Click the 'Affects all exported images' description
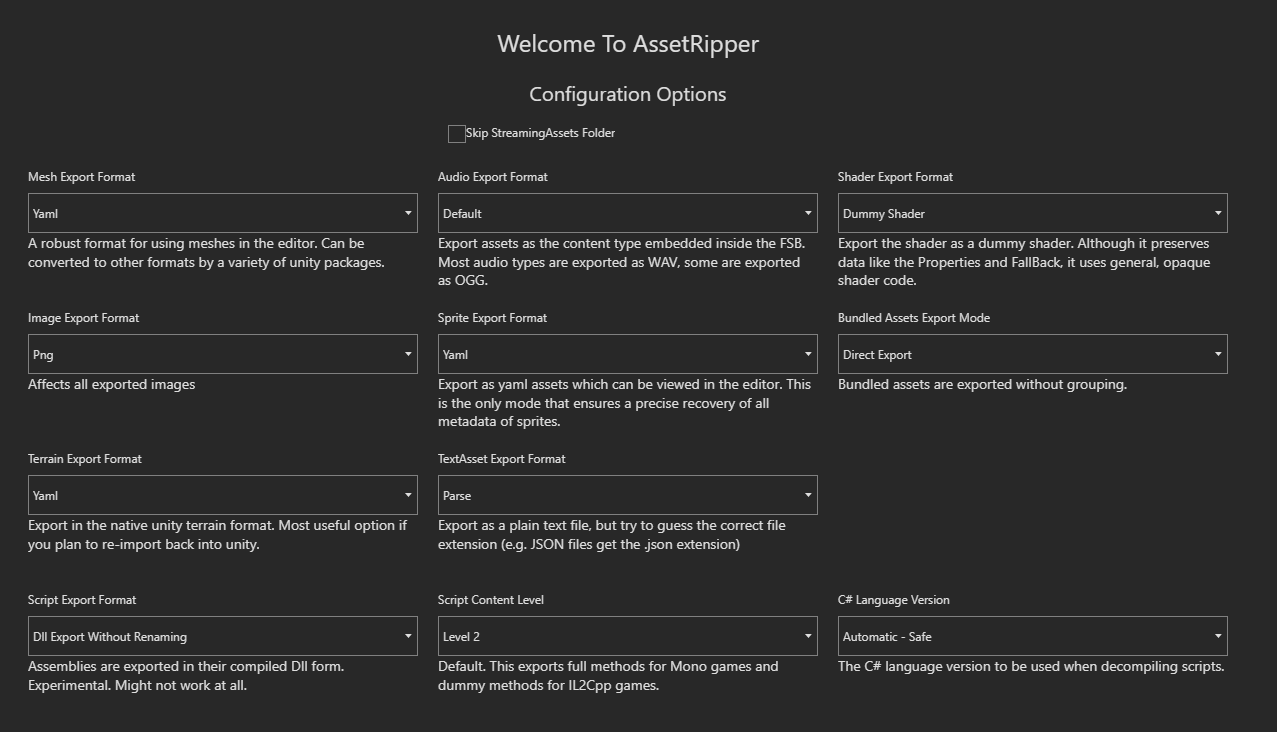The width and height of the screenshot is (1277, 732). [112, 385]
